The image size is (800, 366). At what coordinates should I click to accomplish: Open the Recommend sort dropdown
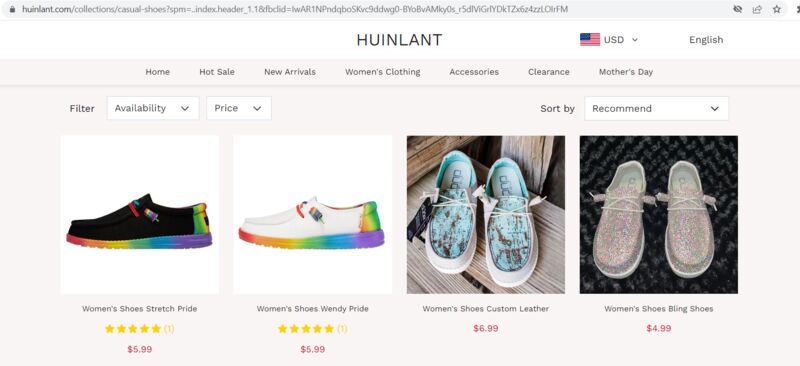pyautogui.click(x=656, y=109)
